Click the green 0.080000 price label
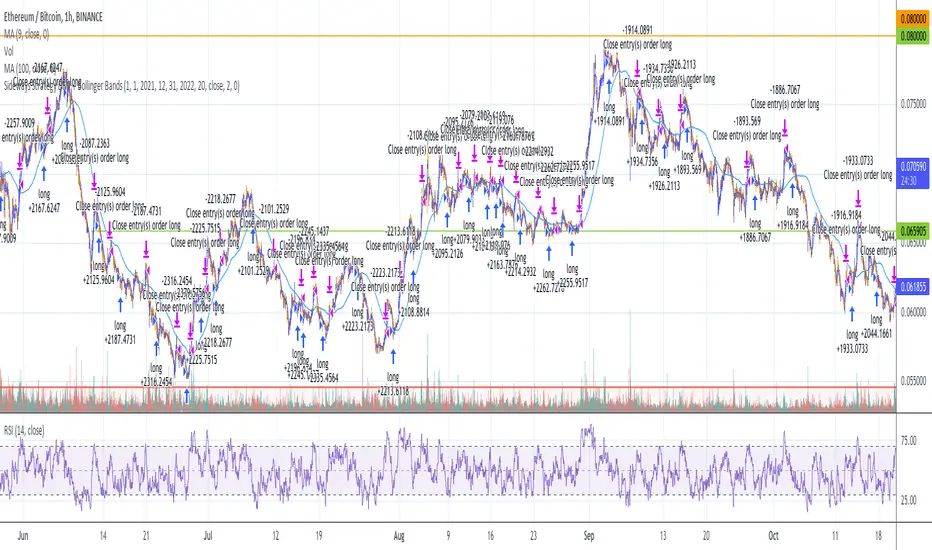 point(913,36)
